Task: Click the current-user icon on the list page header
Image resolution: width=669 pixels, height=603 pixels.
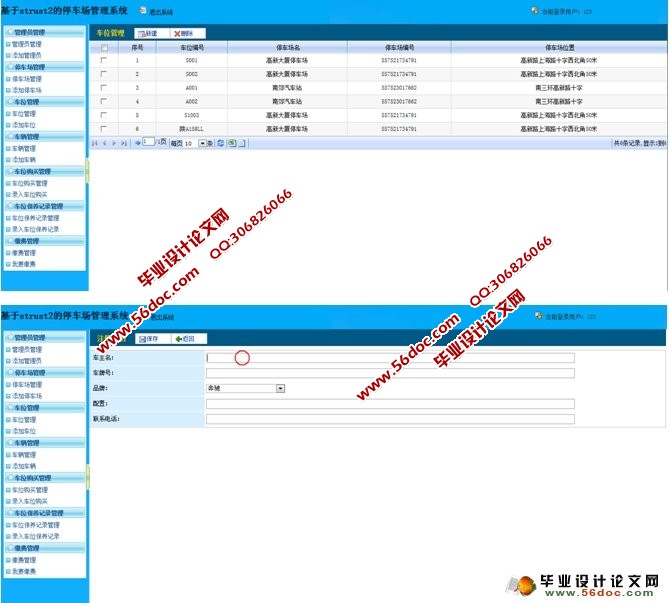Action: coord(535,10)
